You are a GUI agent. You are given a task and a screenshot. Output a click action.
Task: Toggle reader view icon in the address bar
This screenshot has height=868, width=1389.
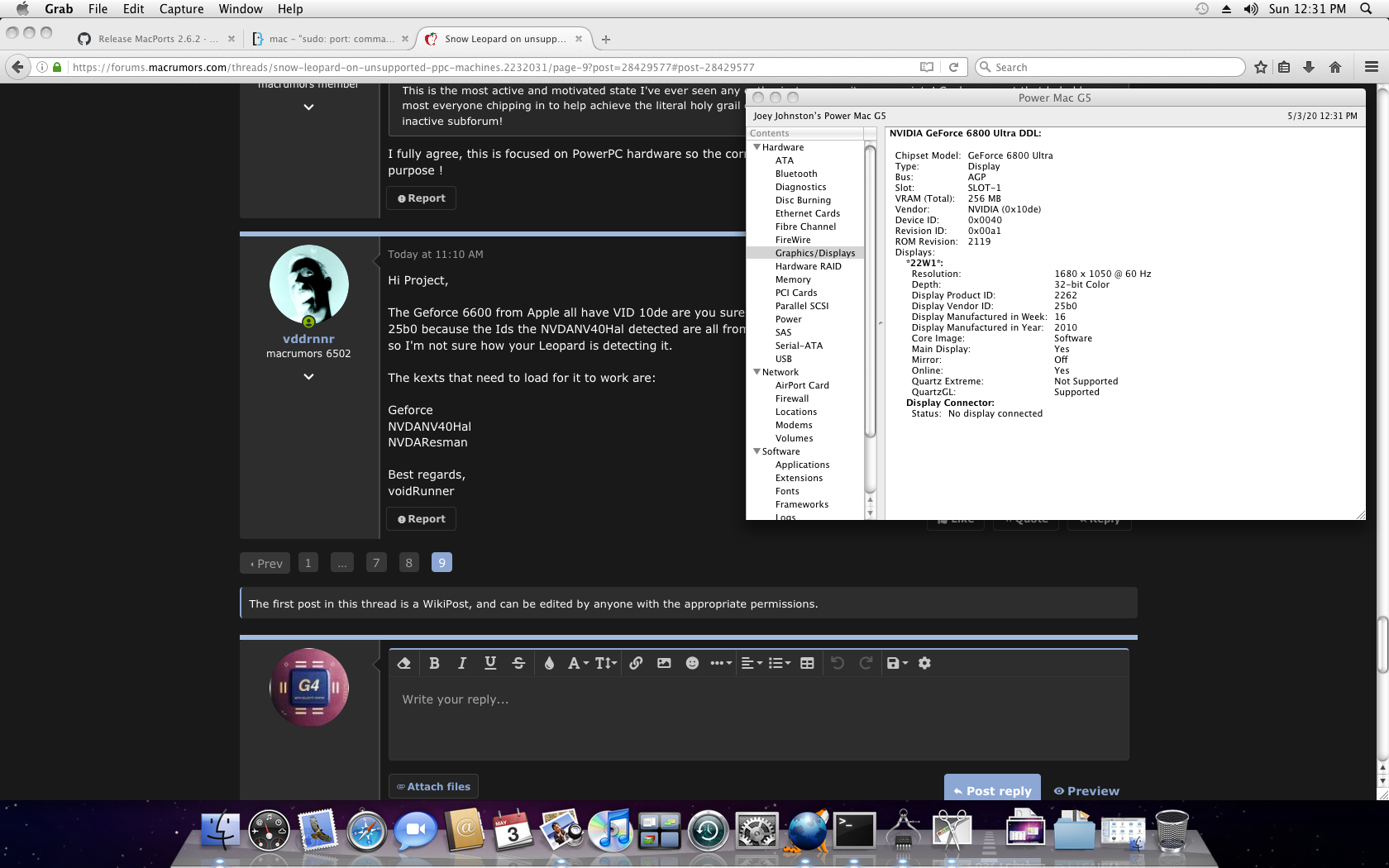click(x=927, y=67)
